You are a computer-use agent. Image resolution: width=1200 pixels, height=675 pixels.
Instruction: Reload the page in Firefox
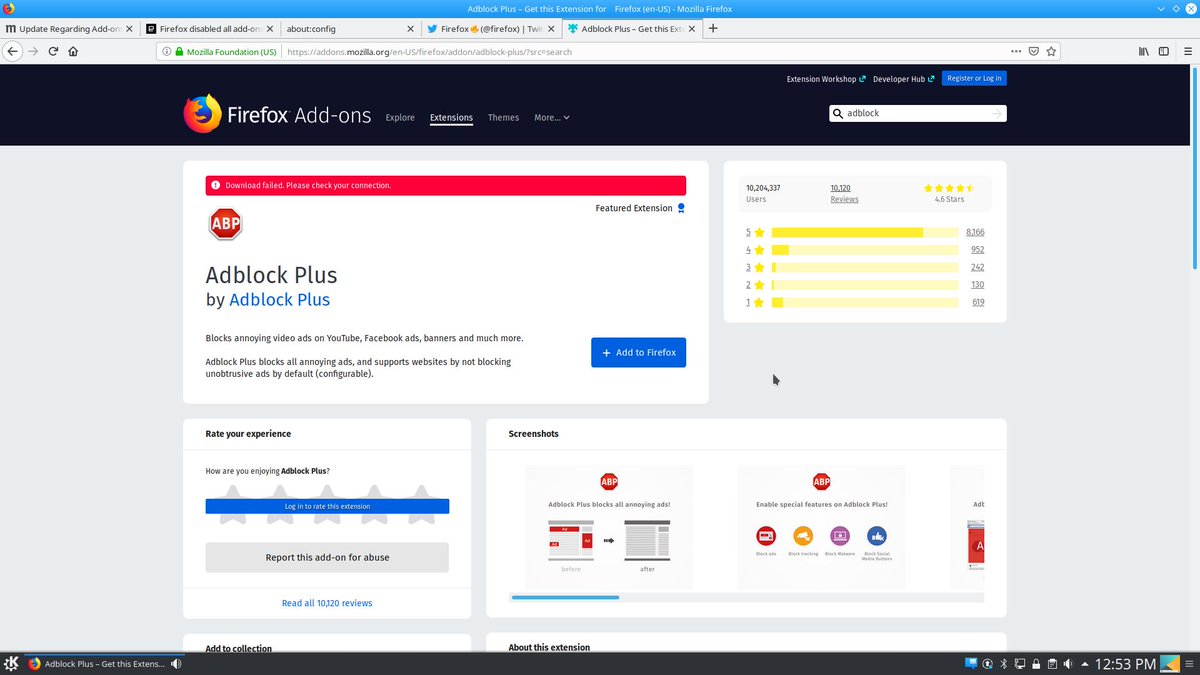click(53, 51)
